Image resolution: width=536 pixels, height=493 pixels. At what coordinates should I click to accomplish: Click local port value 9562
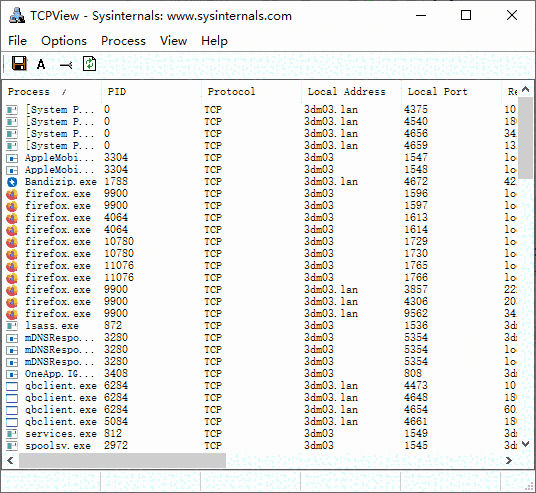click(416, 314)
